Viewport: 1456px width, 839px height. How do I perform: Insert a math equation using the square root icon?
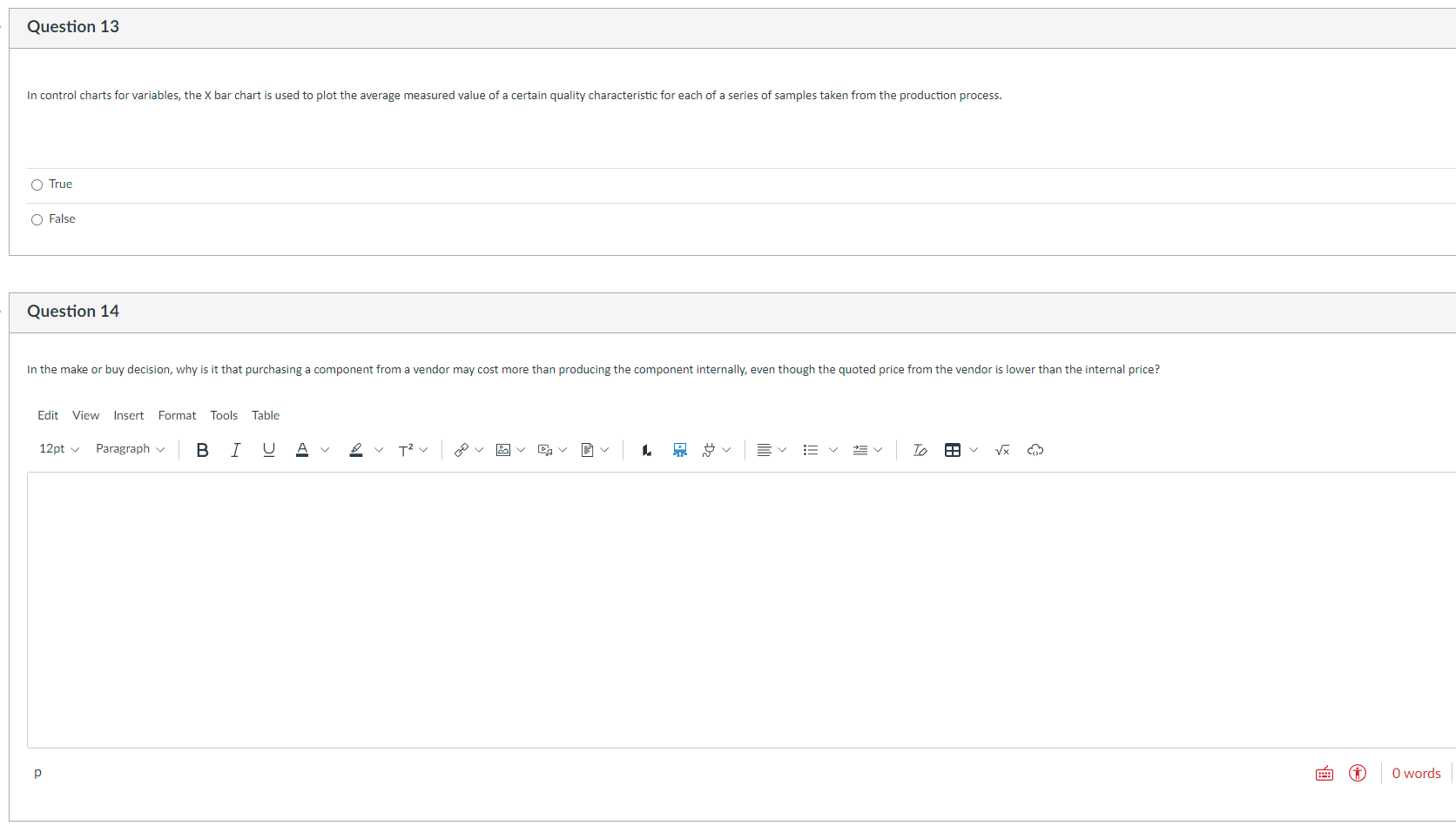(x=1002, y=450)
